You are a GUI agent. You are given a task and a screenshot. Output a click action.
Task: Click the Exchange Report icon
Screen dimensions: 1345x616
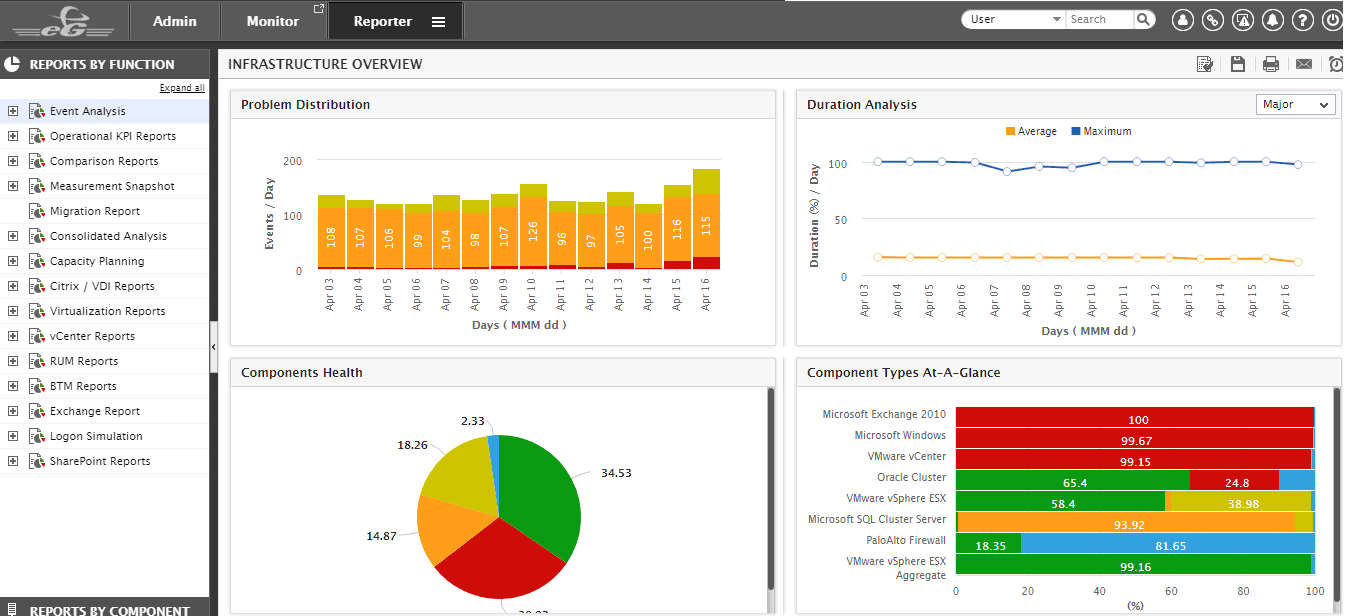point(37,411)
